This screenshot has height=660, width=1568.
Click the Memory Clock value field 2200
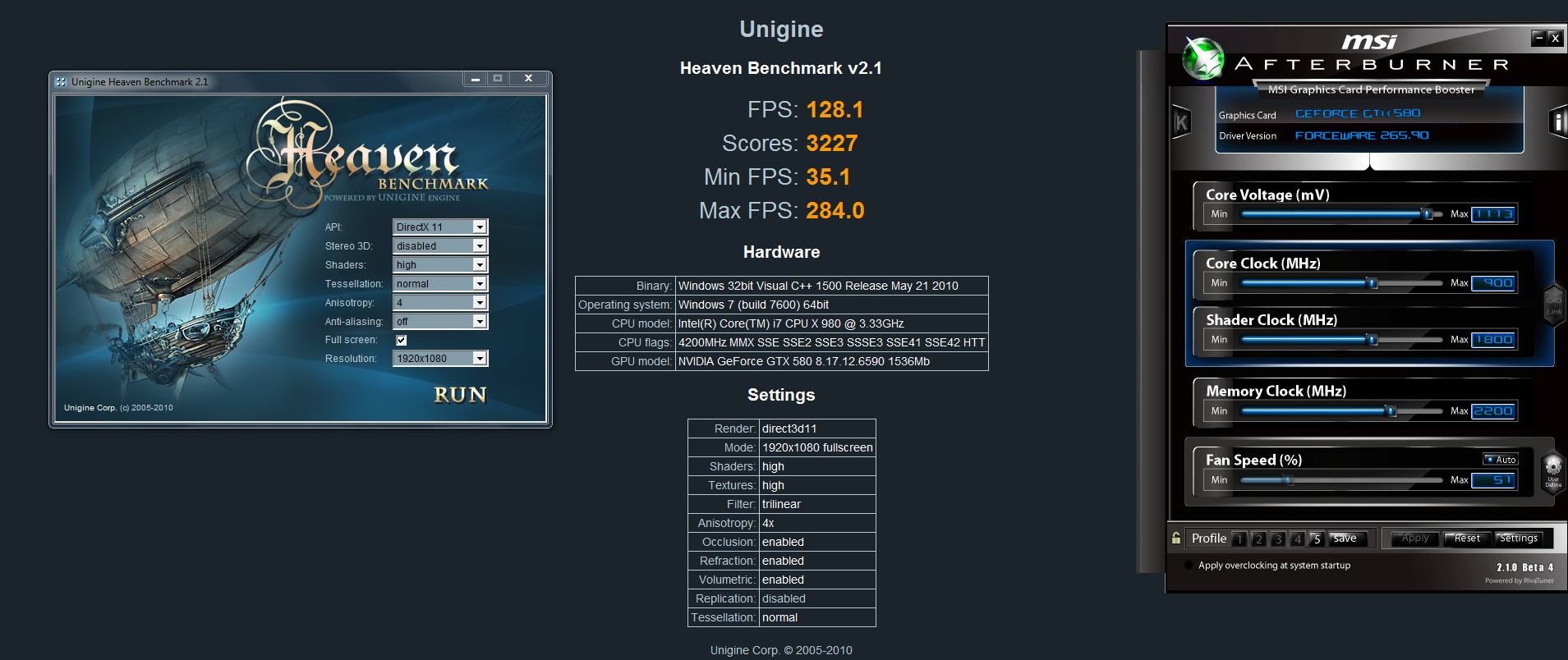(1493, 411)
